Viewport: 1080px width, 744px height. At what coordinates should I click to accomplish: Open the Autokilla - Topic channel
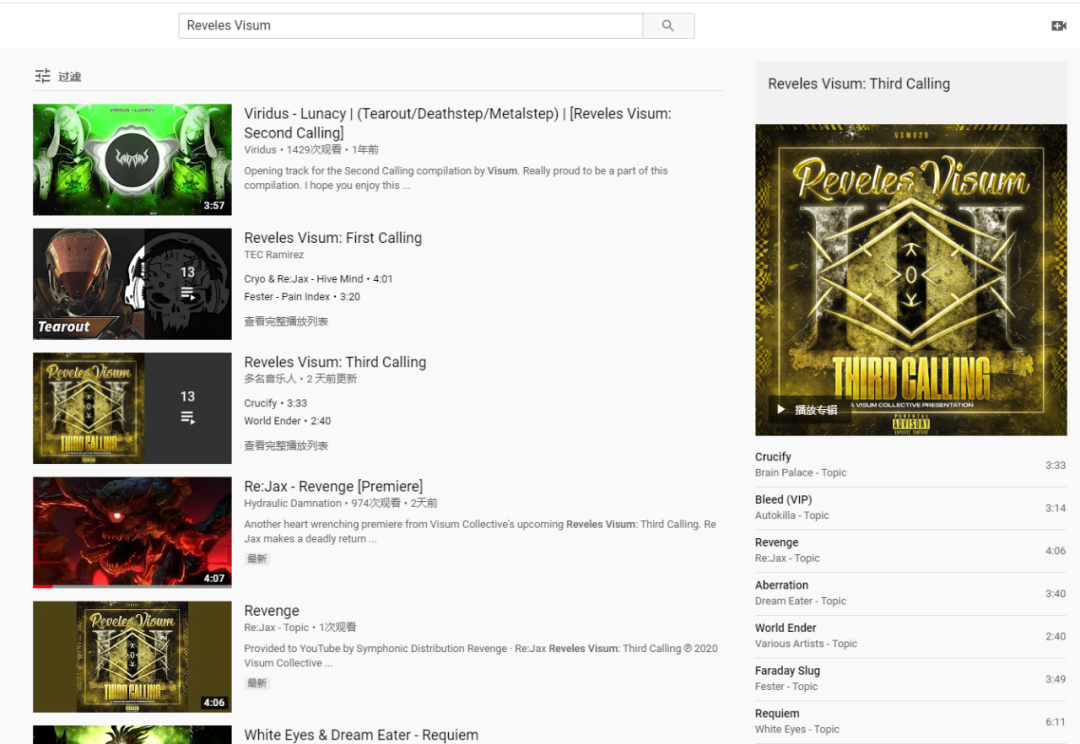coord(792,515)
